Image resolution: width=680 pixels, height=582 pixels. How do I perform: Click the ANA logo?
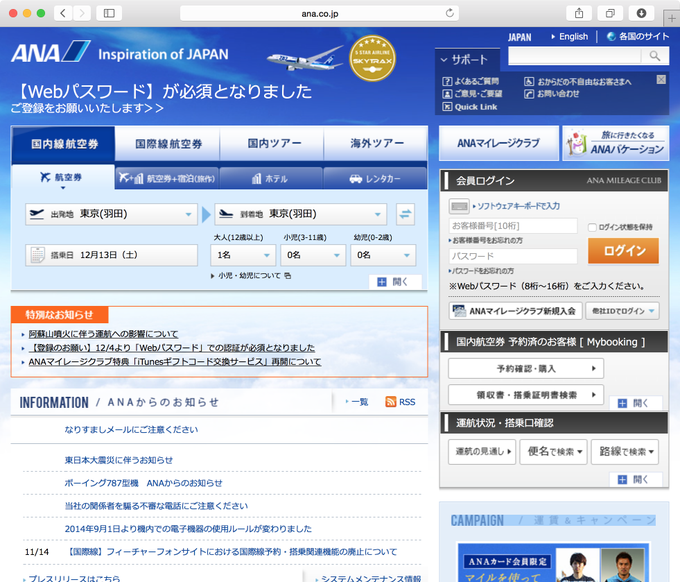[x=51, y=52]
